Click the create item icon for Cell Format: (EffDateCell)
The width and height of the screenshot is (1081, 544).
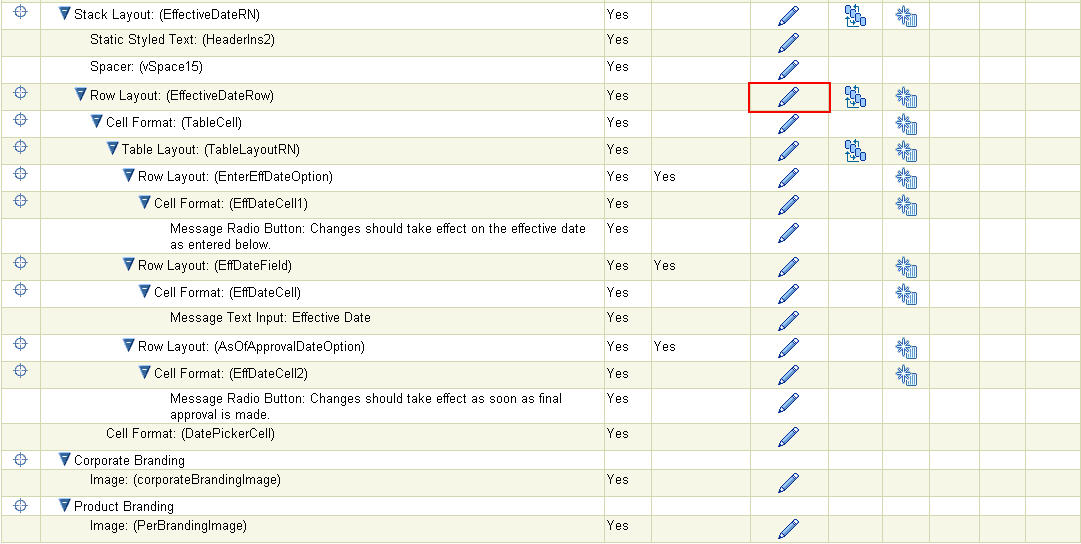coord(906,294)
